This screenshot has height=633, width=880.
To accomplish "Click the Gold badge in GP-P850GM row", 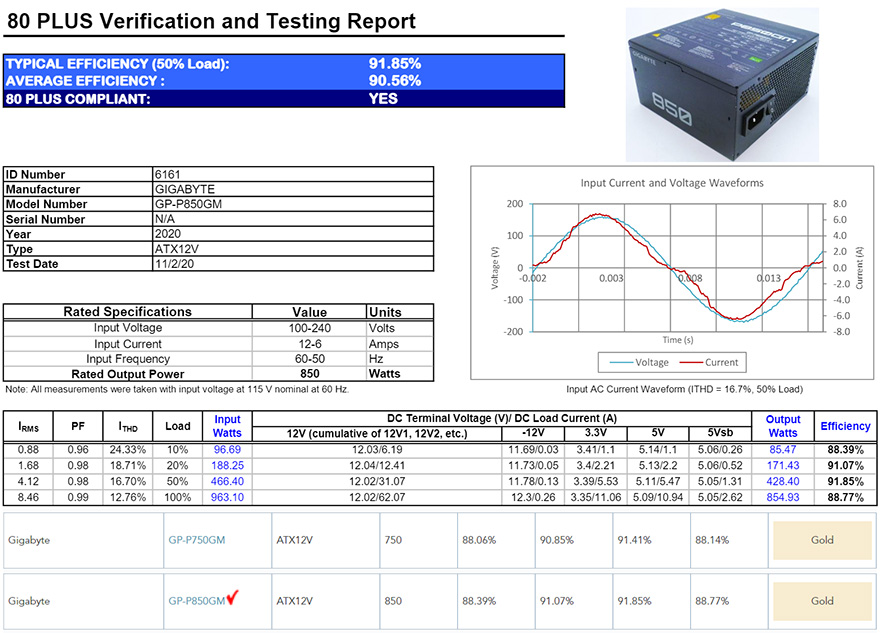I will 822,601.
